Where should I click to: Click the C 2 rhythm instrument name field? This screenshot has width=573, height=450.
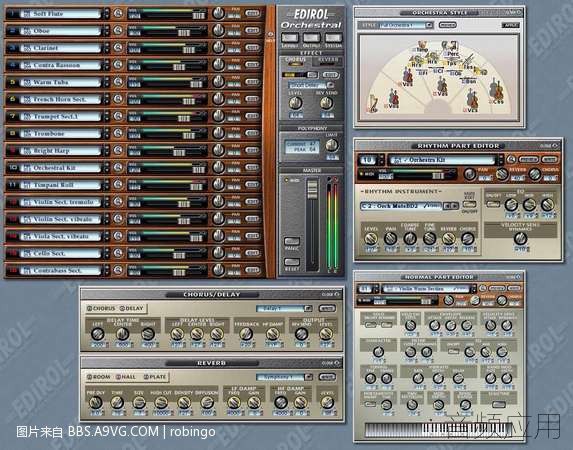(401, 206)
